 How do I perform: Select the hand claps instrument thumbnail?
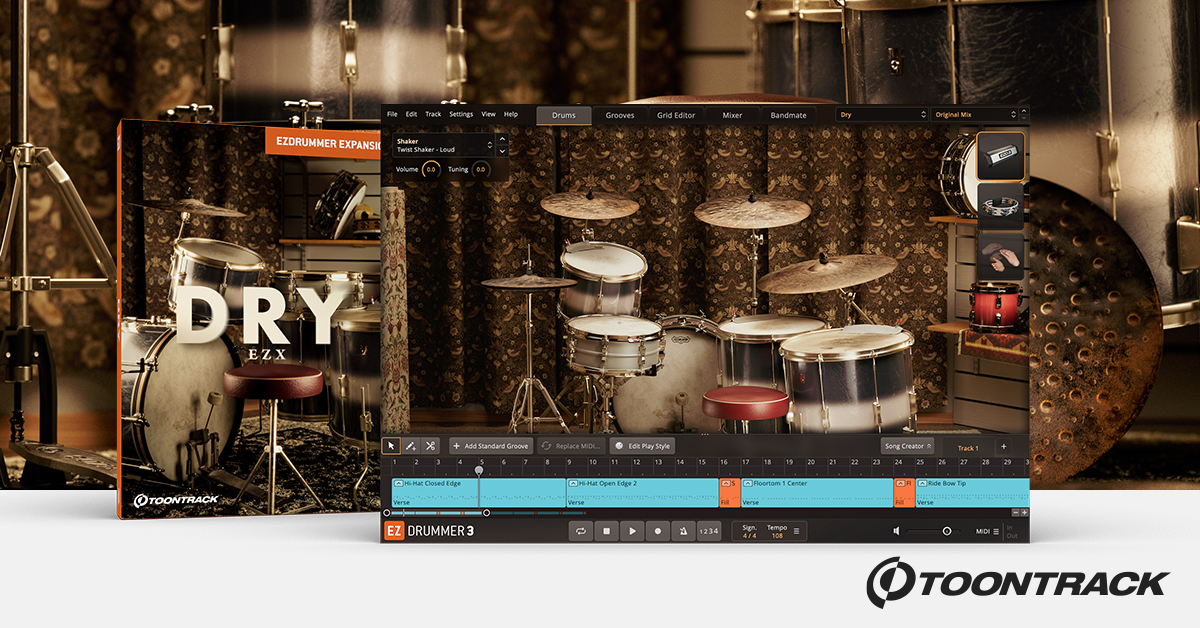pos(1000,255)
